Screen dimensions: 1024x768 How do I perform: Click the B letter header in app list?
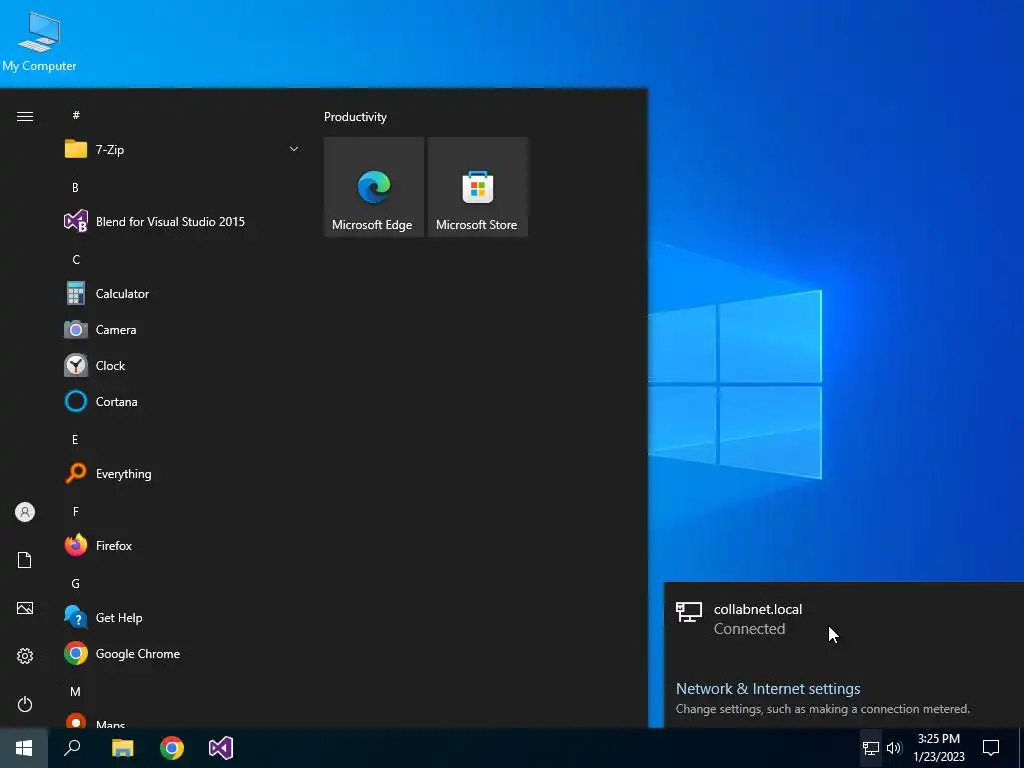pyautogui.click(x=75, y=187)
